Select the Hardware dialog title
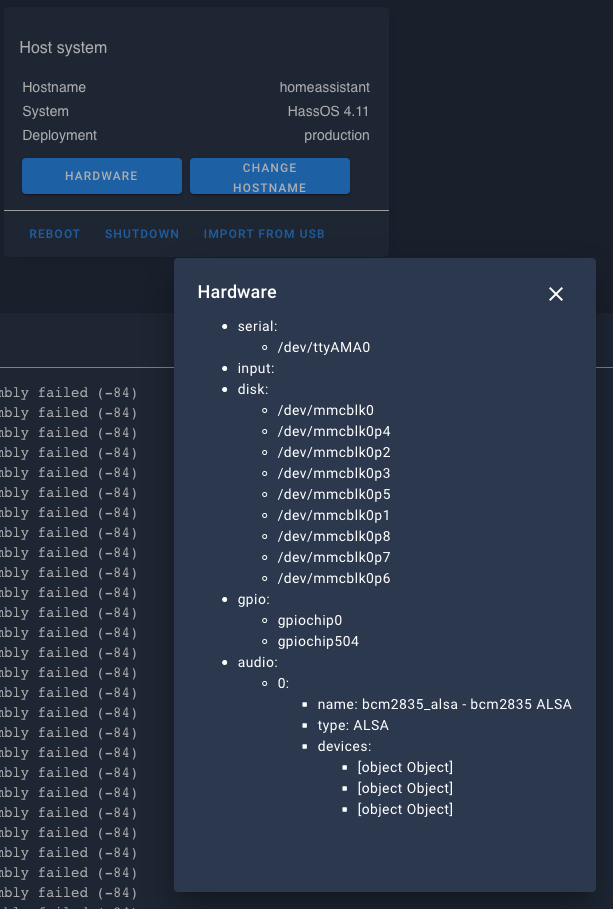Viewport: 613px width, 909px height. point(237,292)
